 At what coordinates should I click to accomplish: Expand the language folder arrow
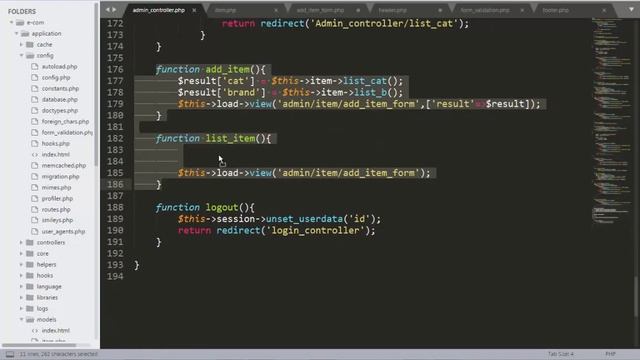(21, 287)
